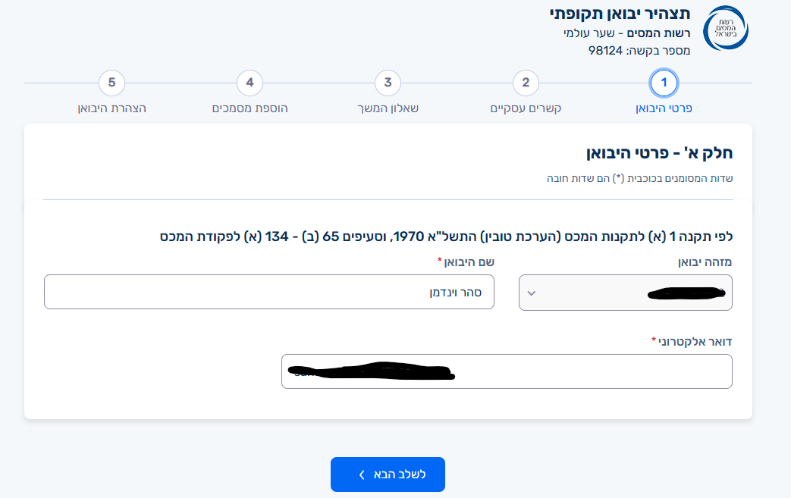The image size is (791, 498).
Task: Expand the מזהה יבואן dropdown arrow
Action: pyautogui.click(x=531, y=293)
